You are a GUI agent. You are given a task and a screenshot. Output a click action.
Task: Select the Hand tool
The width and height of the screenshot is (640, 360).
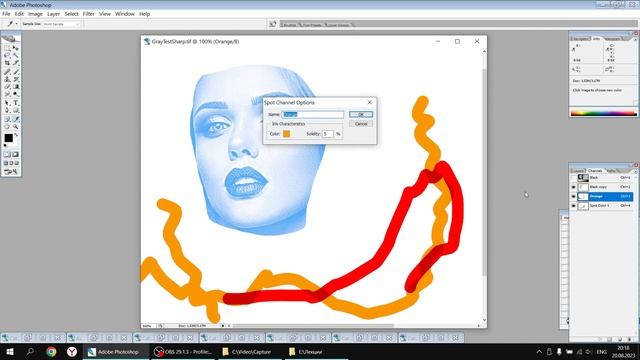[x=7, y=127]
